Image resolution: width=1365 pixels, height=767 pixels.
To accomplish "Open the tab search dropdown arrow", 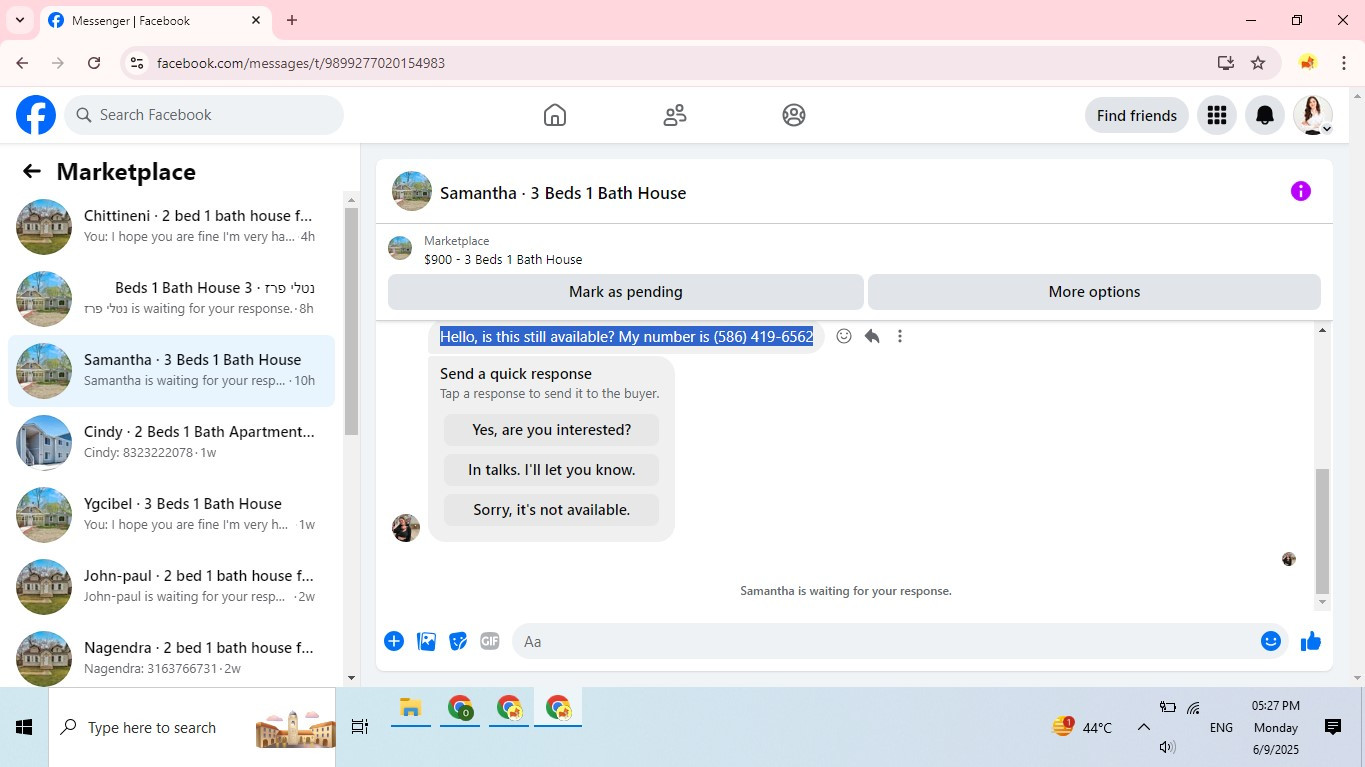I will tap(19, 20).
